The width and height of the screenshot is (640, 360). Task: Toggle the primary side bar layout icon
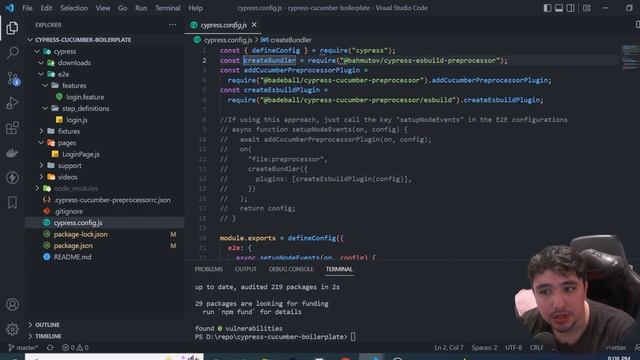pos(547,8)
